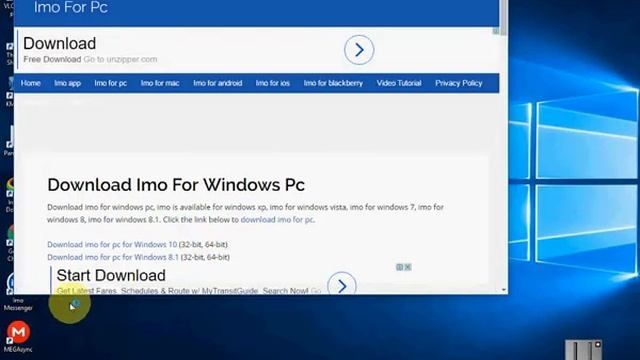Open Imo for android page
This screenshot has width=640, height=360.
(x=218, y=83)
